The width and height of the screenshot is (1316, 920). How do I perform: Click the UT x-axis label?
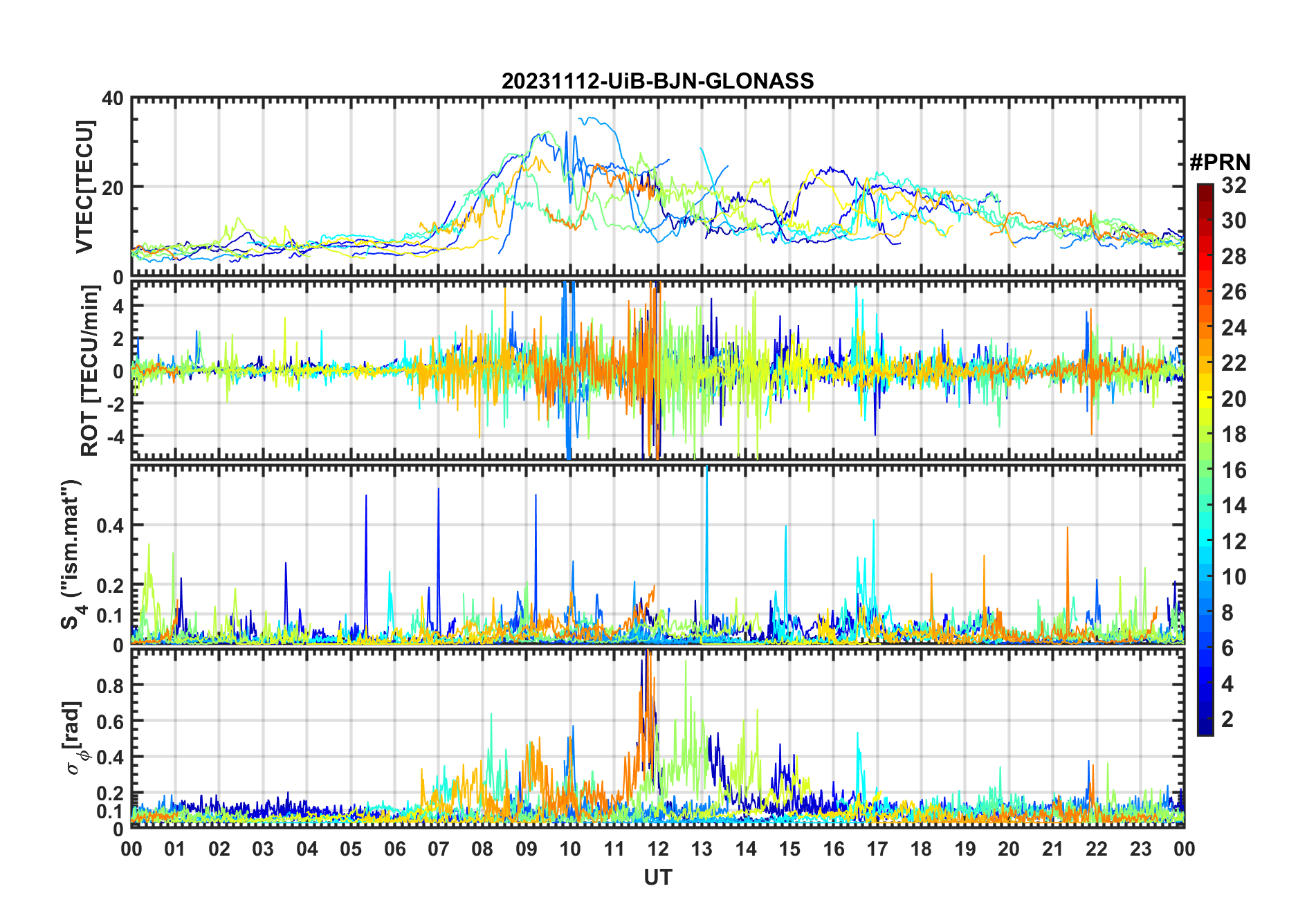point(657,877)
